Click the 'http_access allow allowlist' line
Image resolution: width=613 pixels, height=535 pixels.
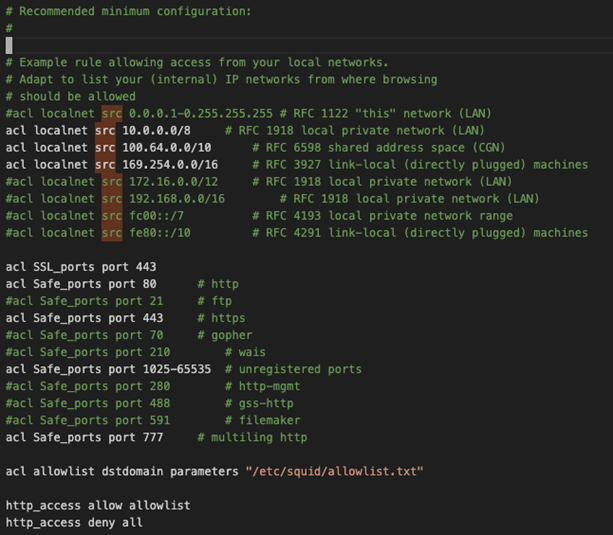point(98,506)
